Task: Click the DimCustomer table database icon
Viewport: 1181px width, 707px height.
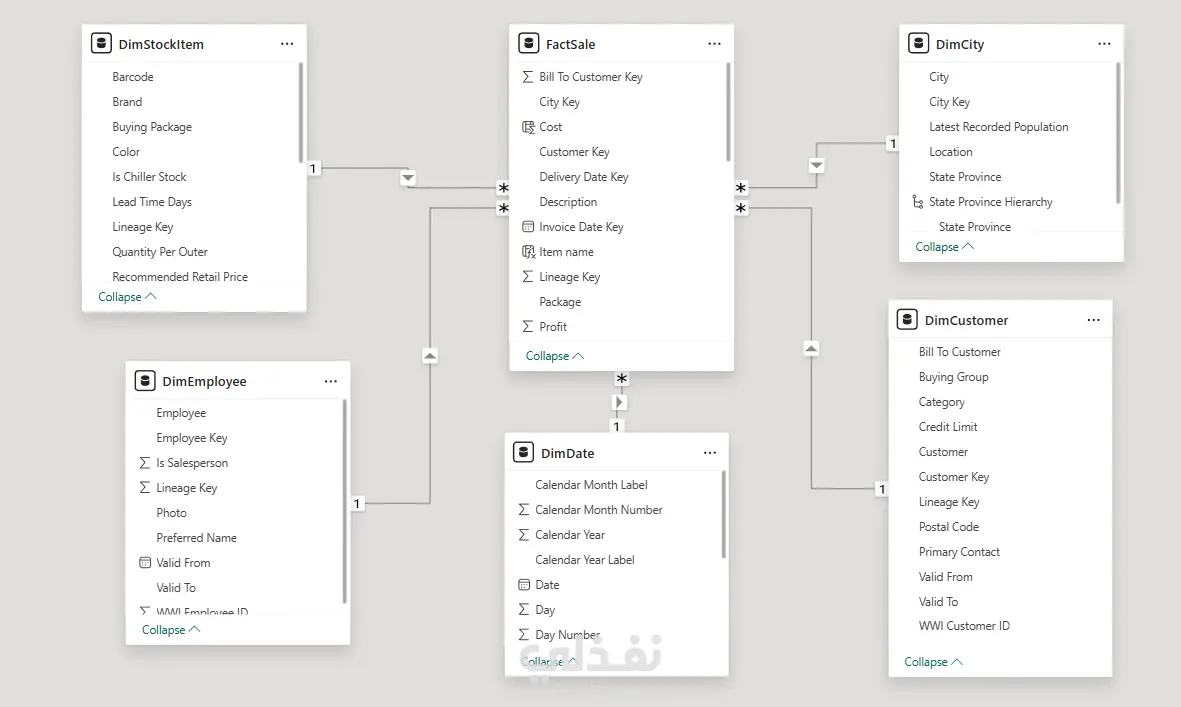Action: click(x=908, y=319)
